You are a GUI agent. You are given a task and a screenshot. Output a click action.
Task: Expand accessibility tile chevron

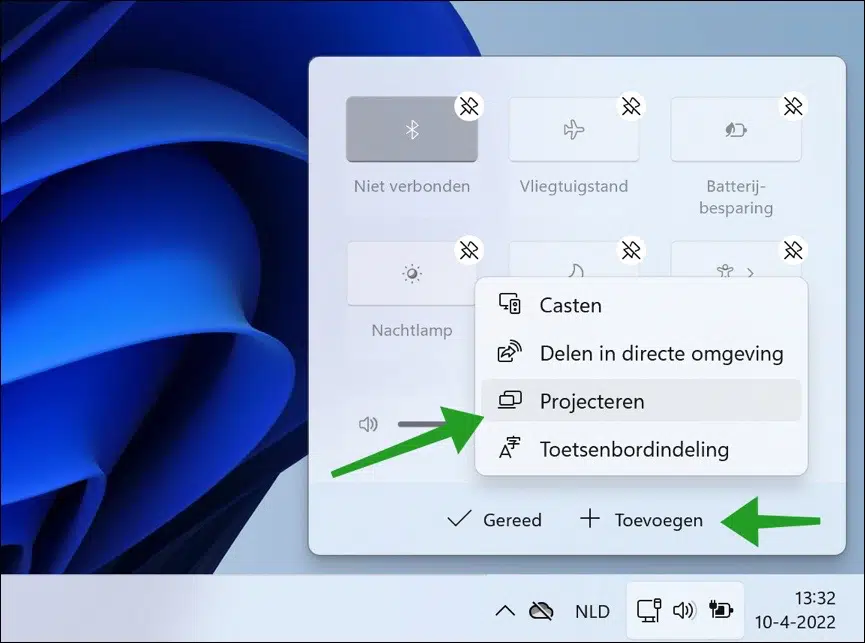[x=750, y=272]
